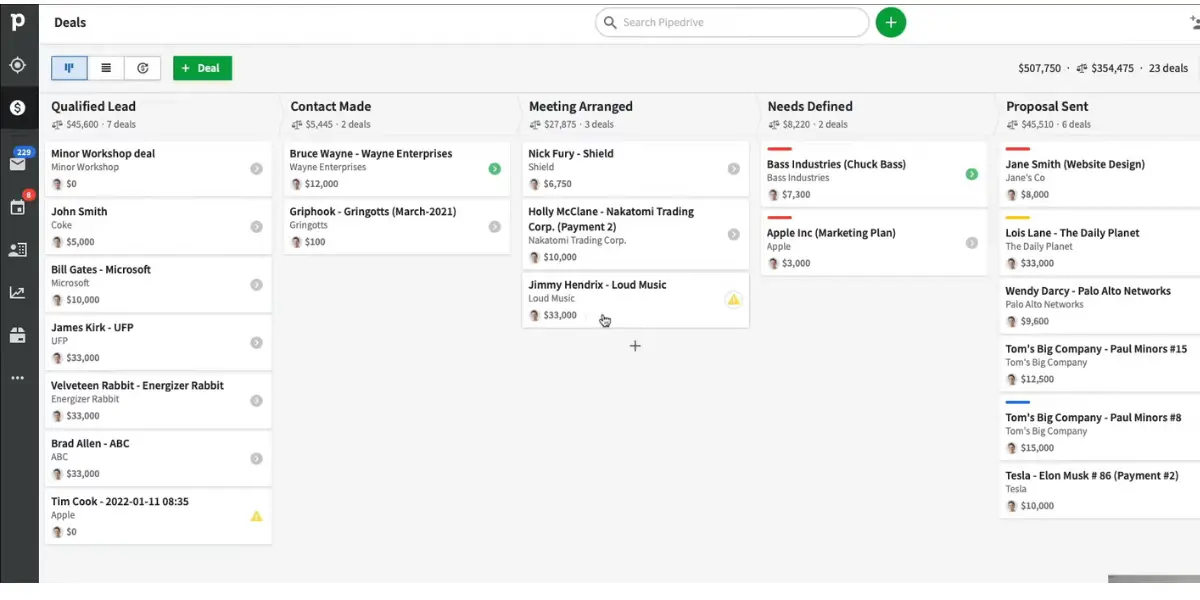Click the Contact Made stage header

point(330,106)
